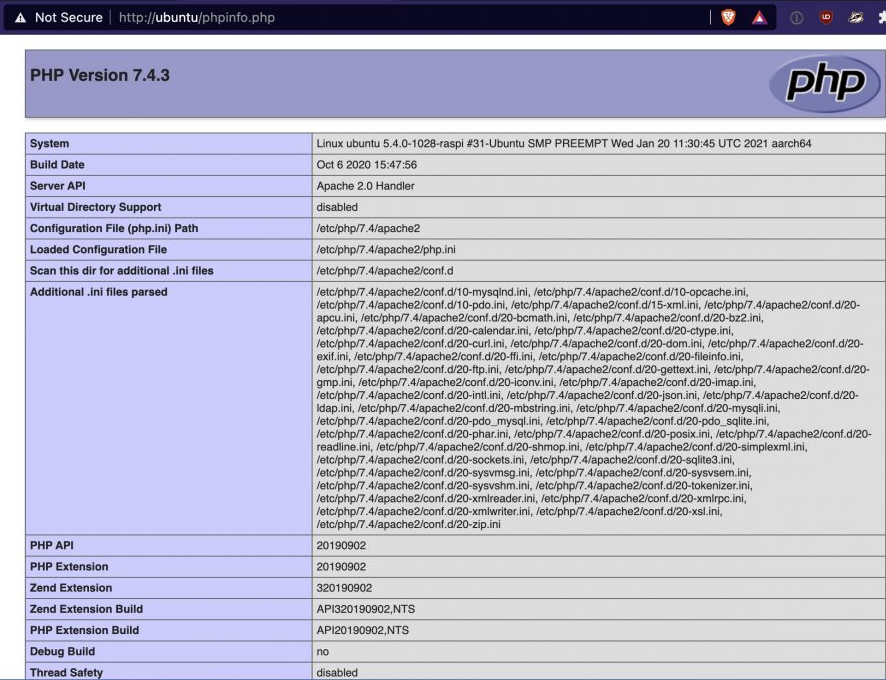Click the "Debug Build" row label
886x680 pixels.
pos(62,651)
